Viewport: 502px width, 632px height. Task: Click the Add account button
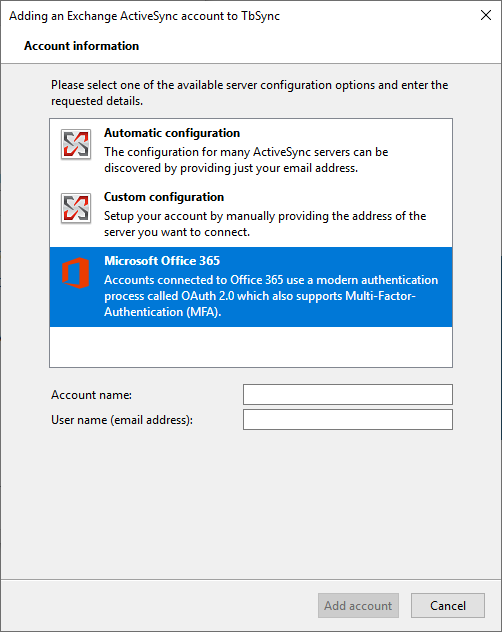358,605
